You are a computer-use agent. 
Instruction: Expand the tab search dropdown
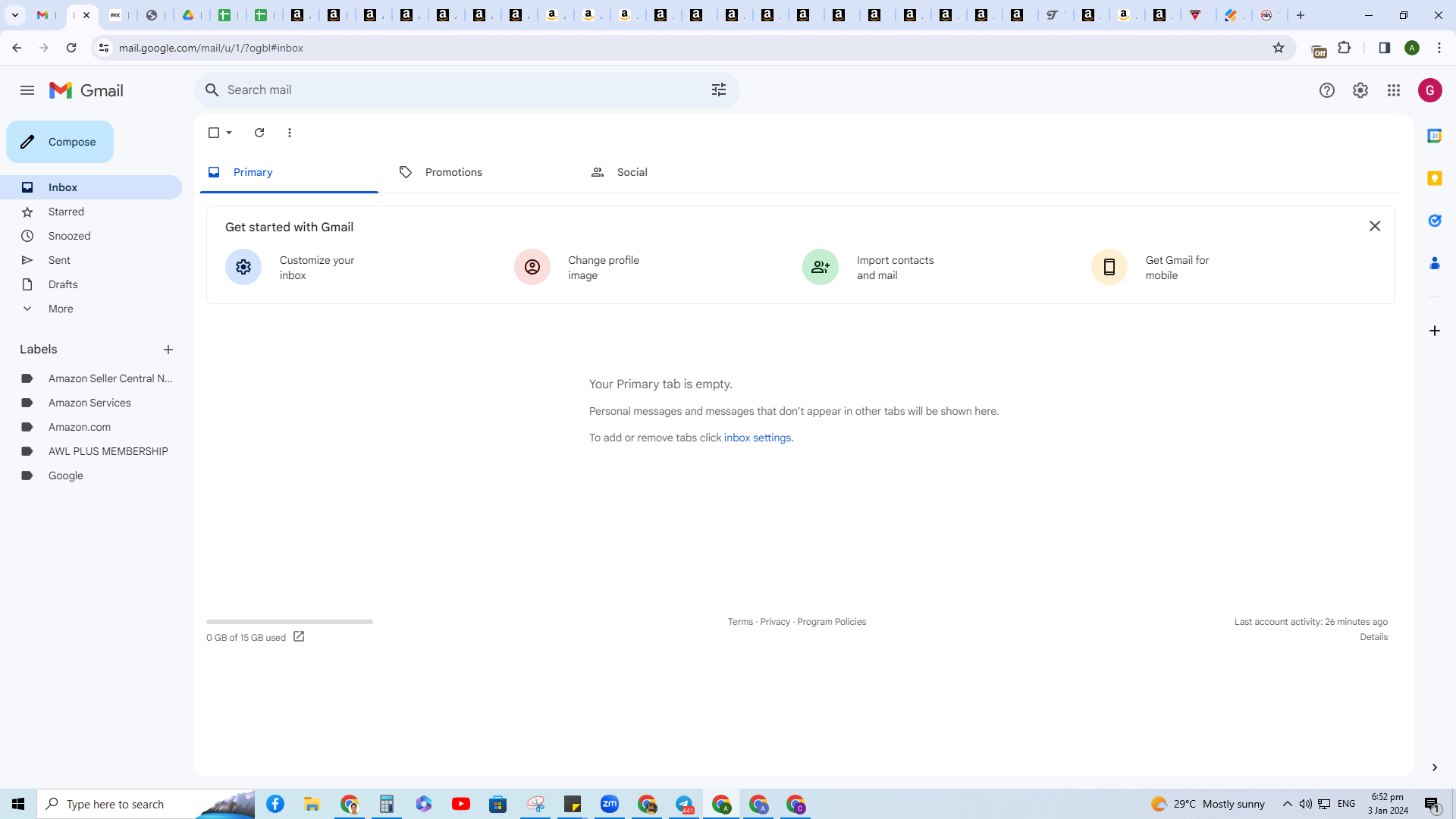pyautogui.click(x=15, y=15)
